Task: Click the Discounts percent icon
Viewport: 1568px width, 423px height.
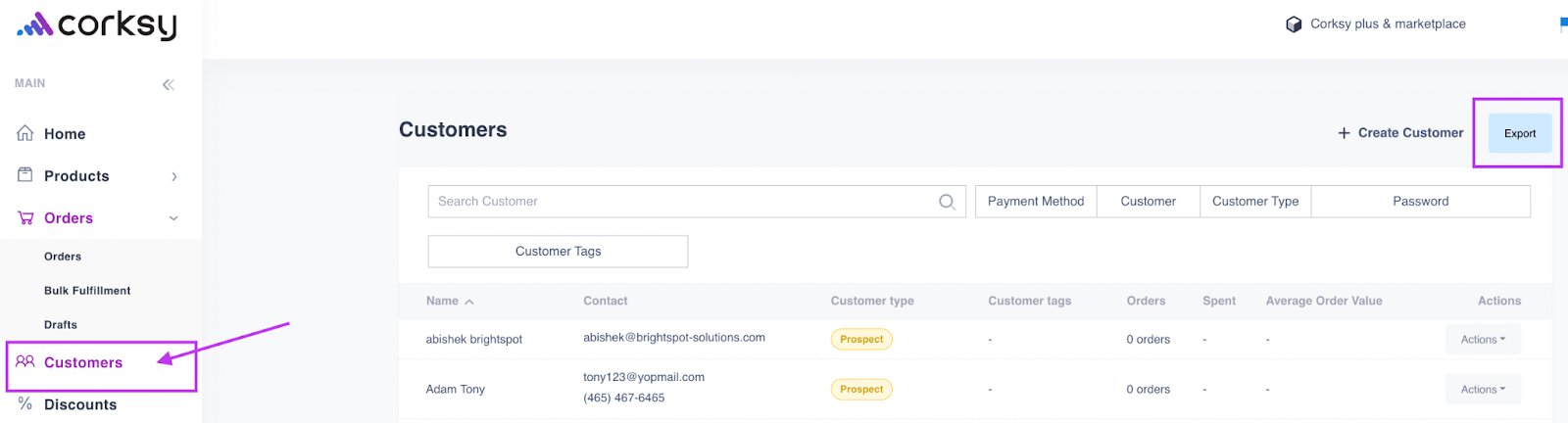Action: (25, 403)
